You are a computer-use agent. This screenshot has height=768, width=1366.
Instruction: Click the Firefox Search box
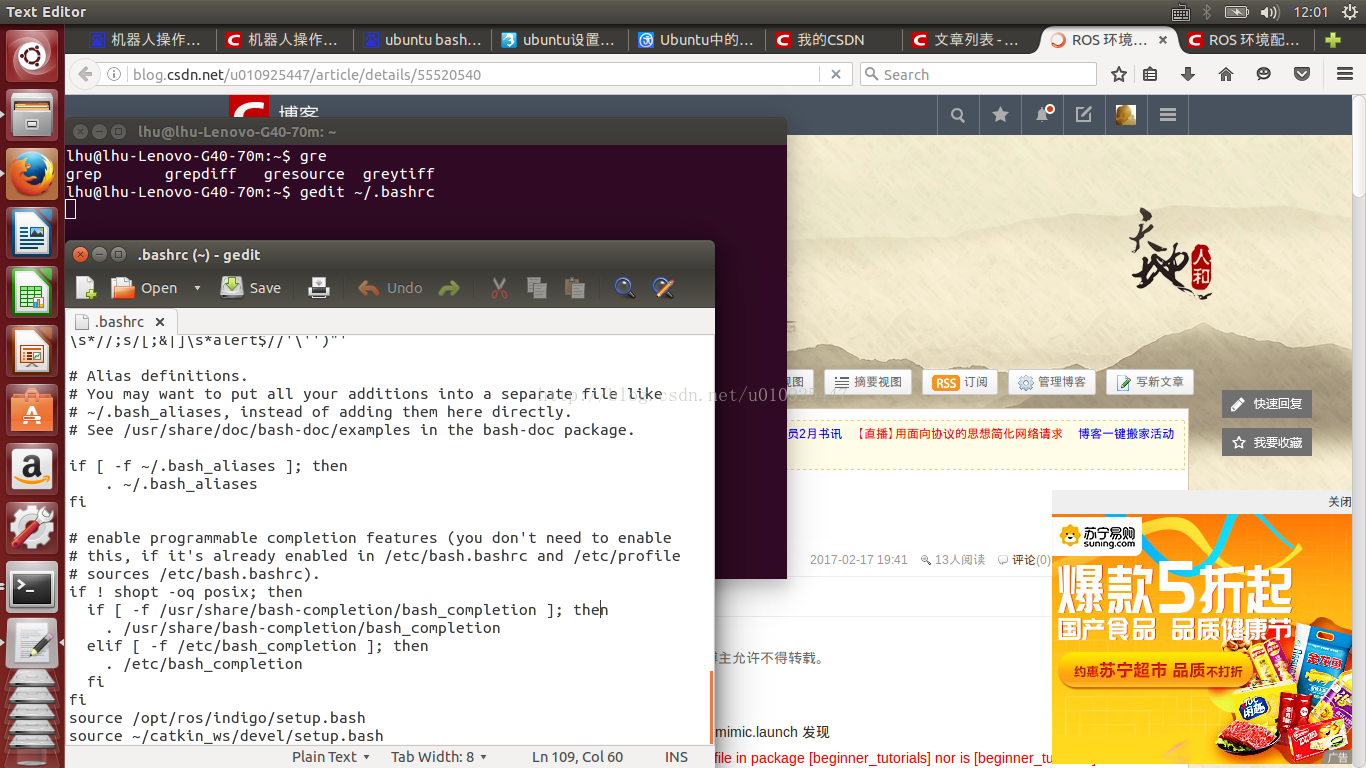pyautogui.click(x=978, y=74)
